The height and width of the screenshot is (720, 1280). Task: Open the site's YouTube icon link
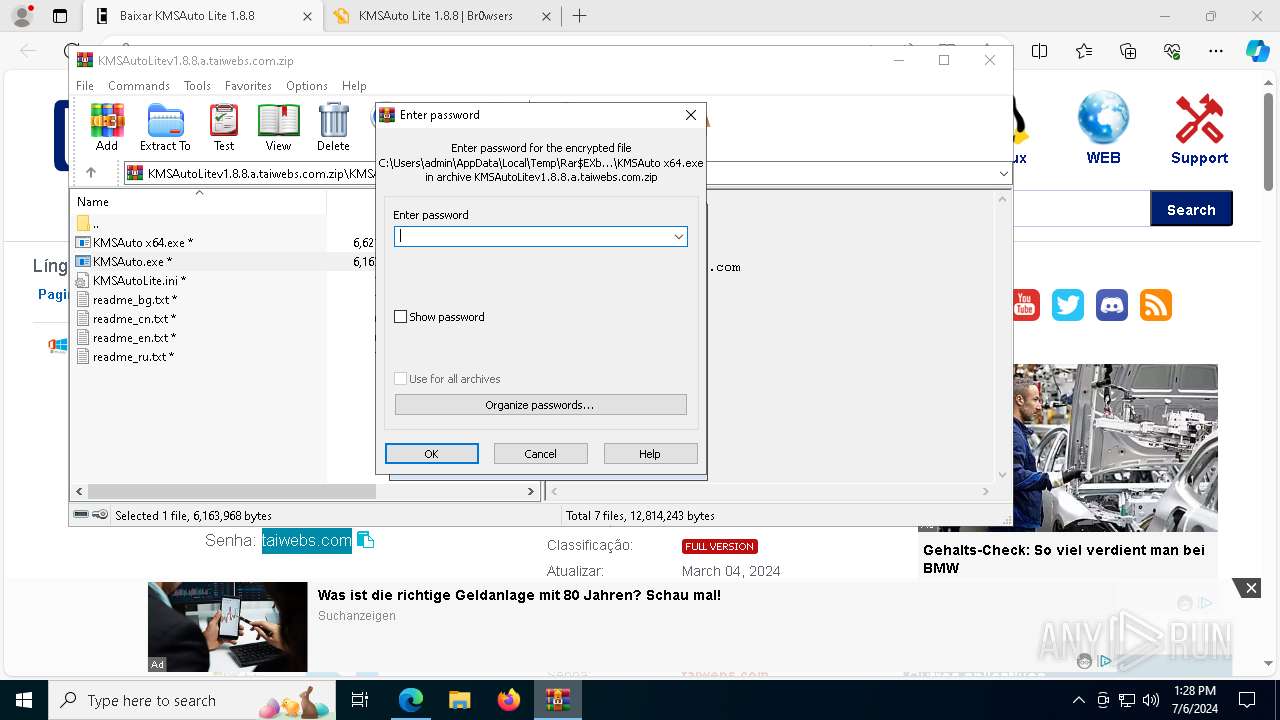[x=1024, y=305]
